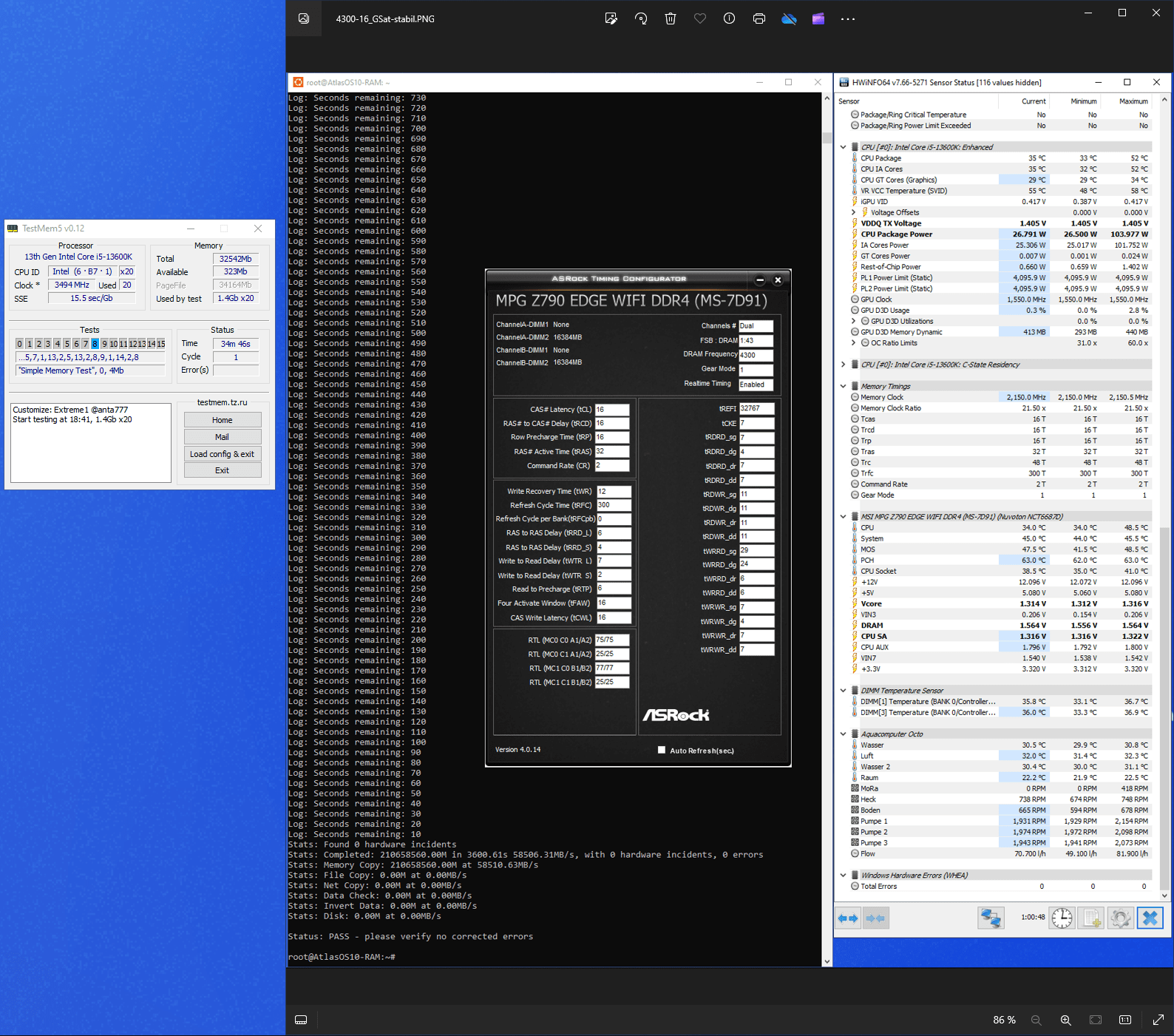Collapse the DIMM Temperature Sensor section
Viewport: 1174px width, 1036px height.
844,691
